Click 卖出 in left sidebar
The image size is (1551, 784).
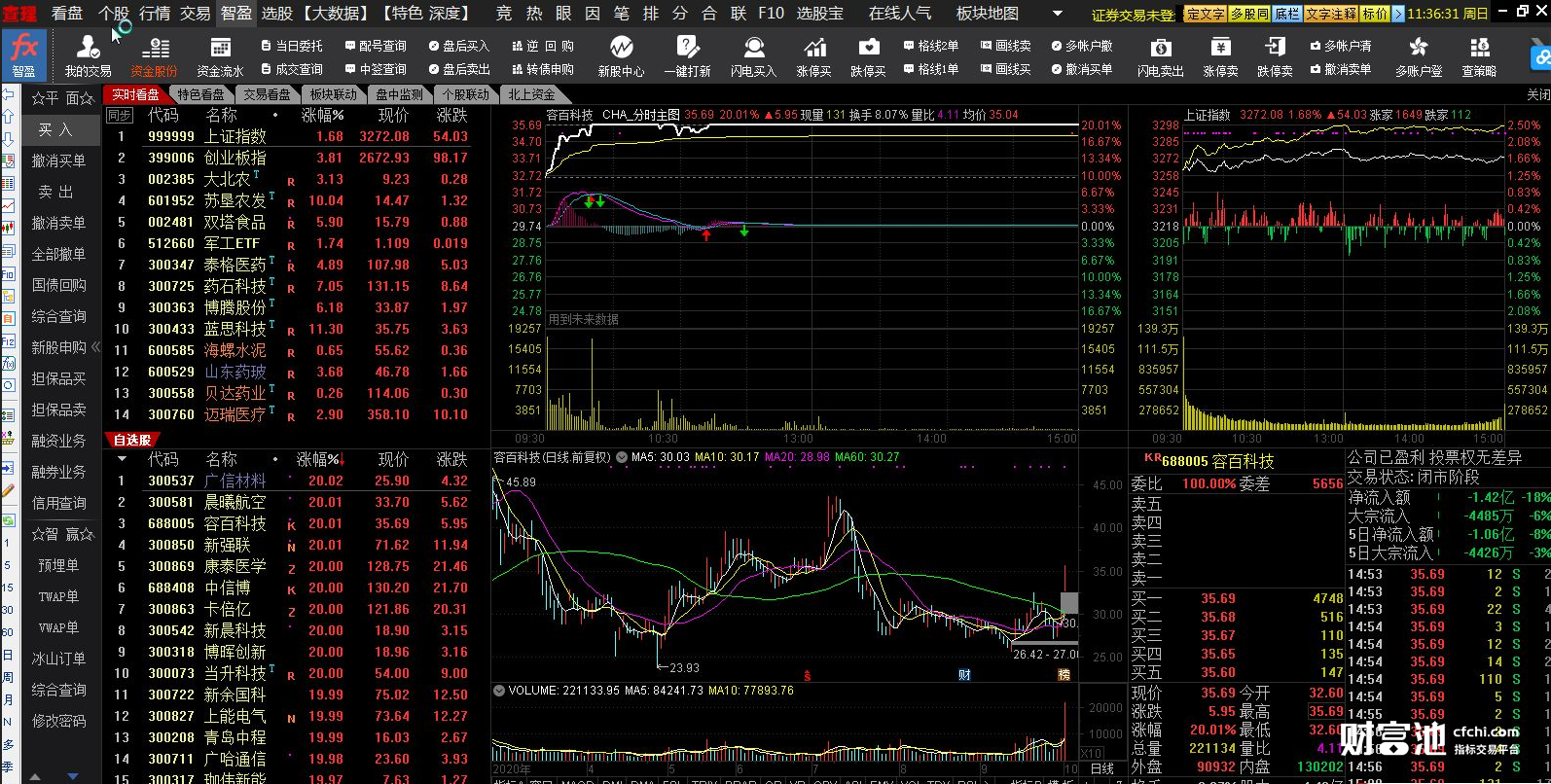pyautogui.click(x=58, y=192)
